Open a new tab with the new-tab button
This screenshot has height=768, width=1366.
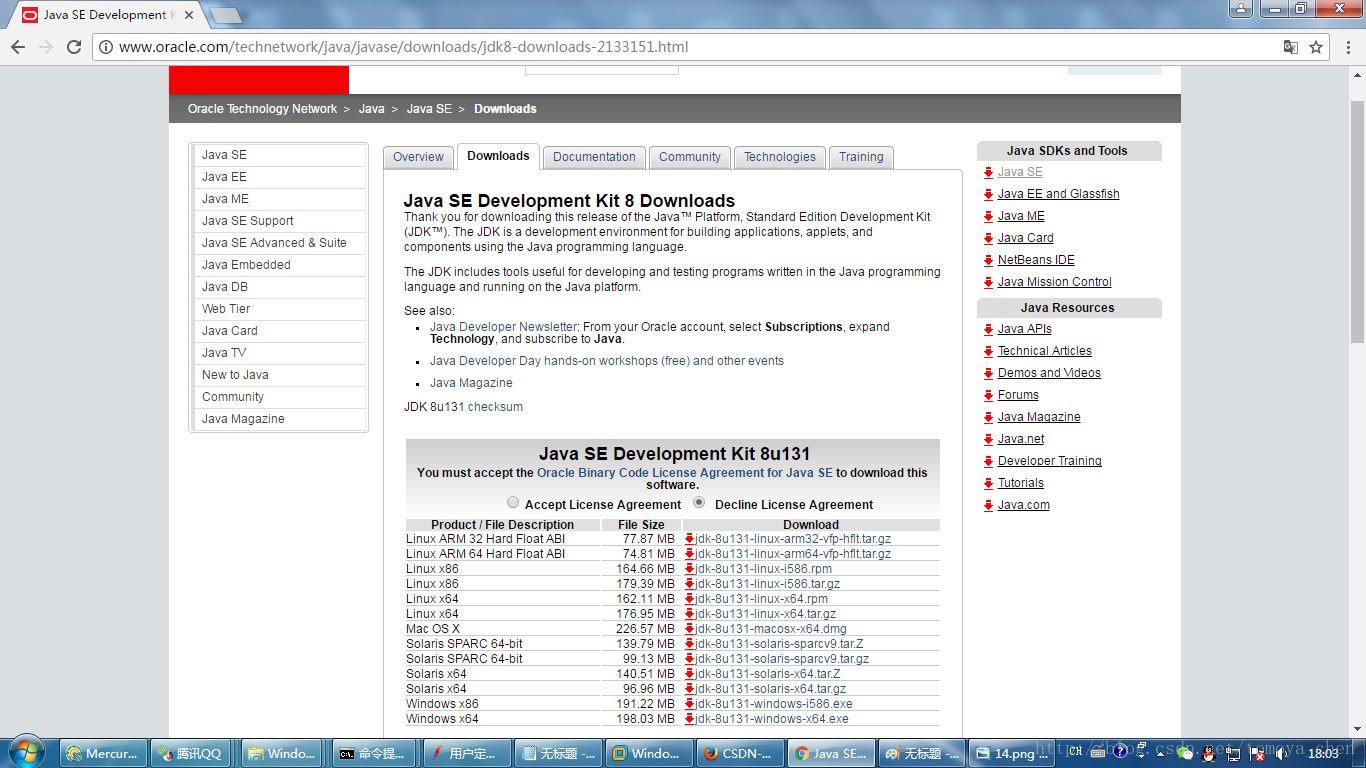[226, 15]
